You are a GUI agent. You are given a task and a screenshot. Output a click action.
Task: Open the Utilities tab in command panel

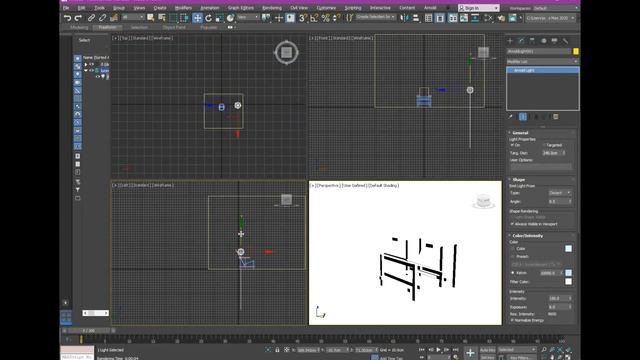pyautogui.click(x=565, y=41)
